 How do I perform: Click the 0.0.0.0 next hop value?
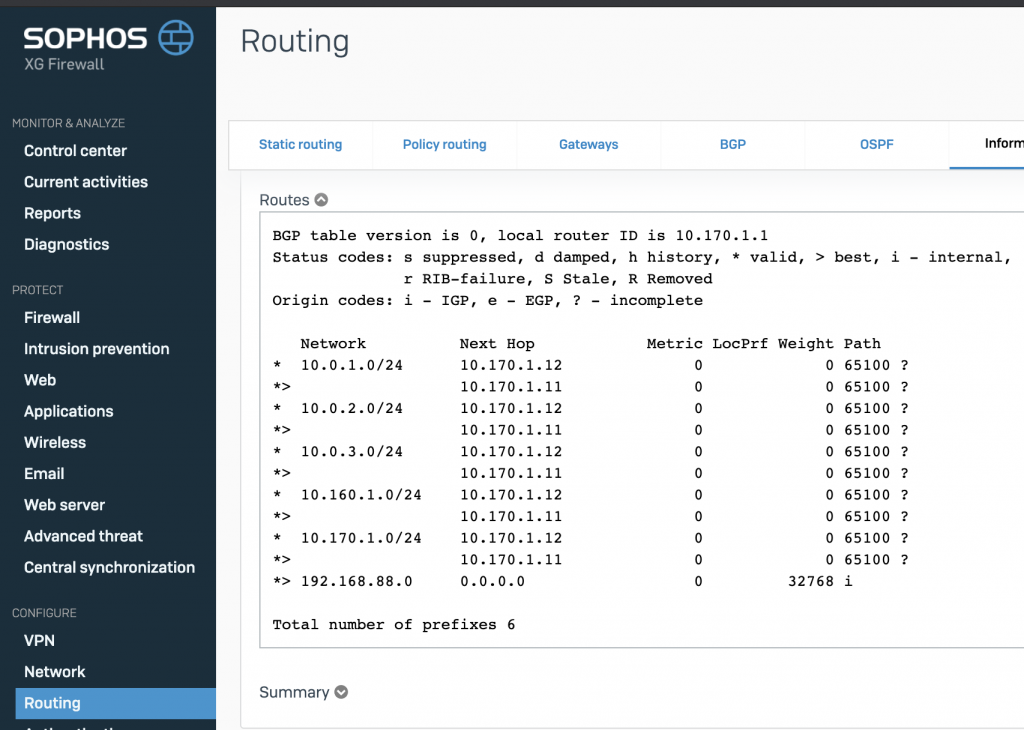[492, 581]
